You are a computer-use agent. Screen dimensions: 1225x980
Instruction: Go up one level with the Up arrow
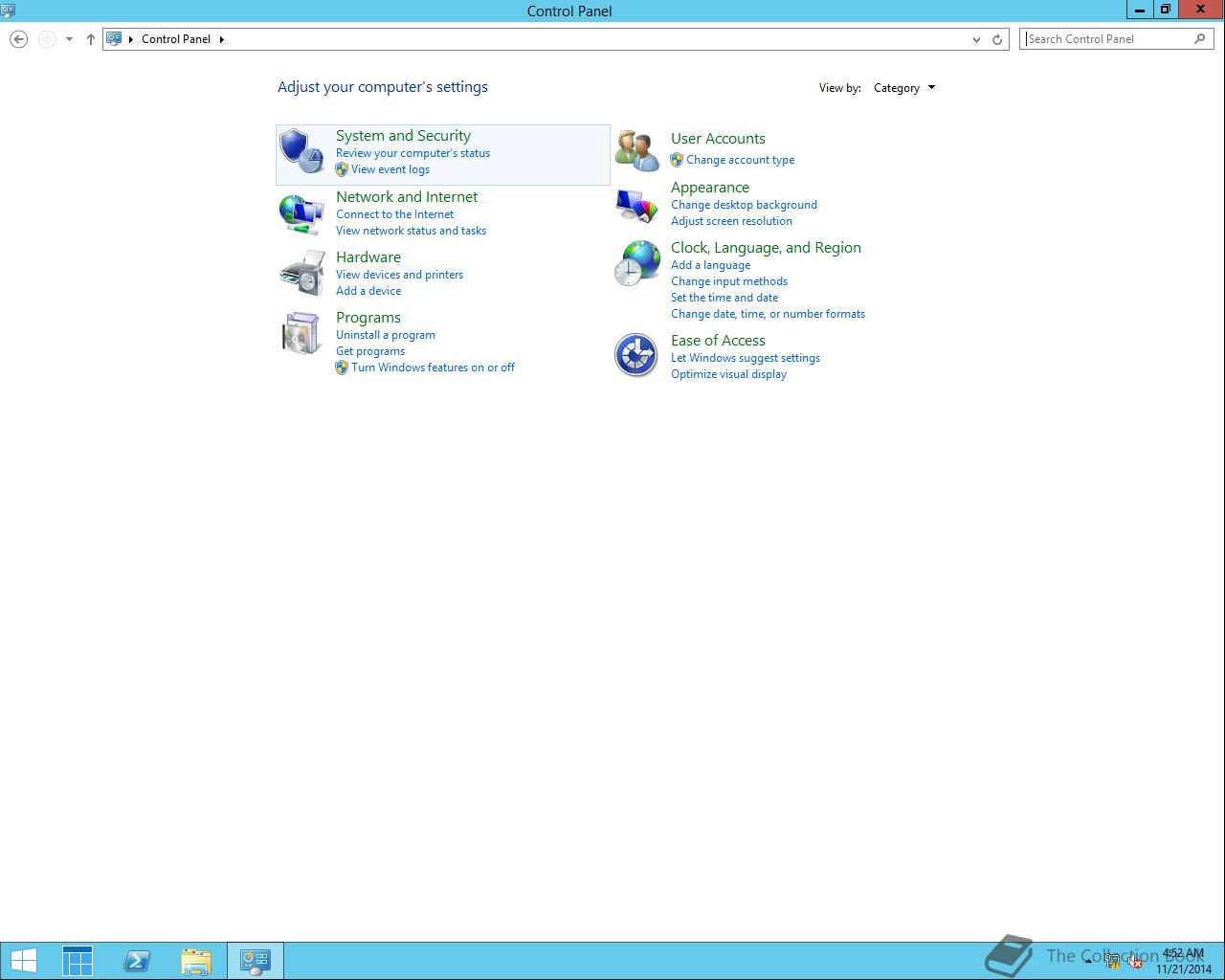click(x=91, y=39)
